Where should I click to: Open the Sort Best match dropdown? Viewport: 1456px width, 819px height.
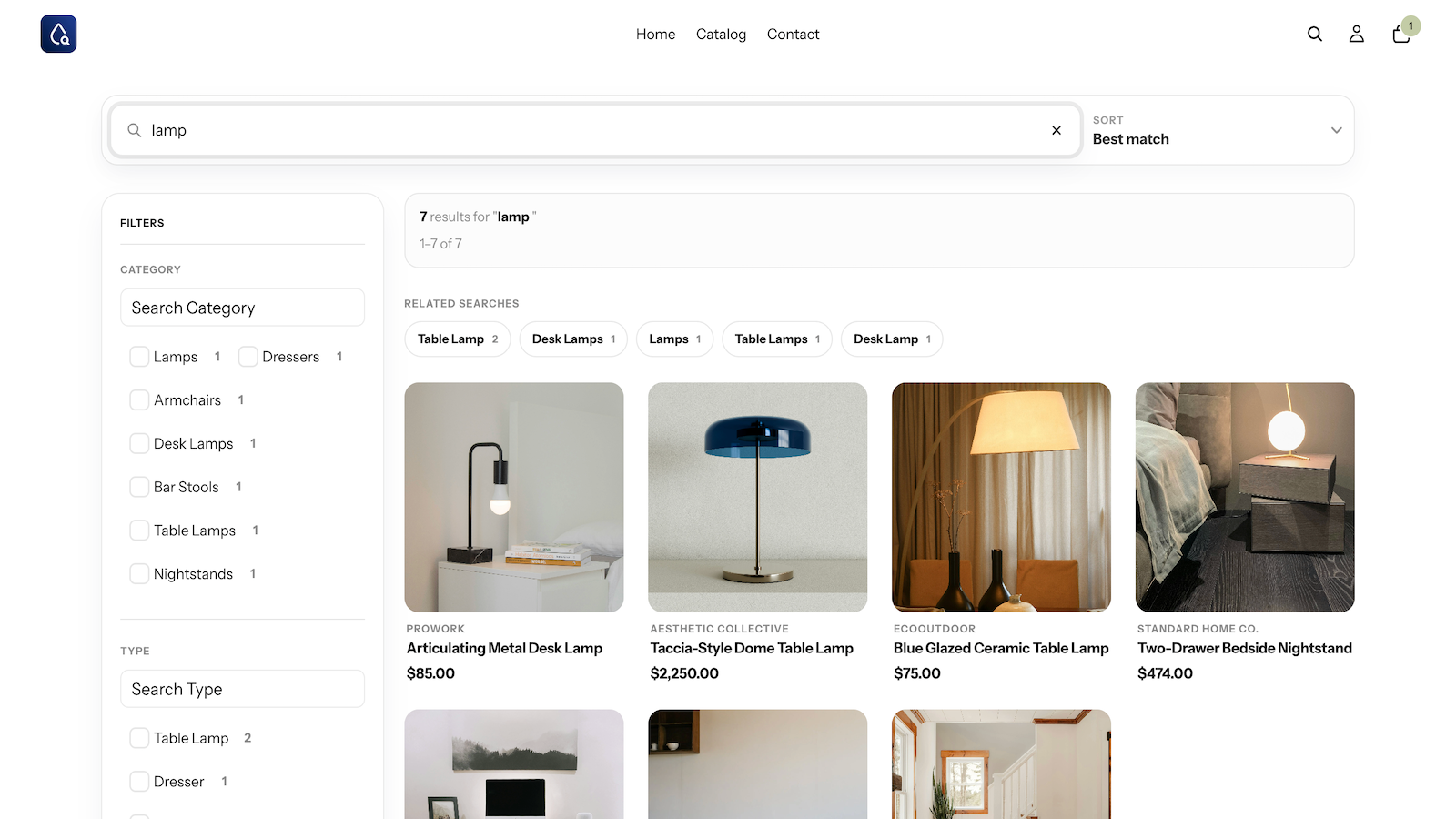(1217, 130)
